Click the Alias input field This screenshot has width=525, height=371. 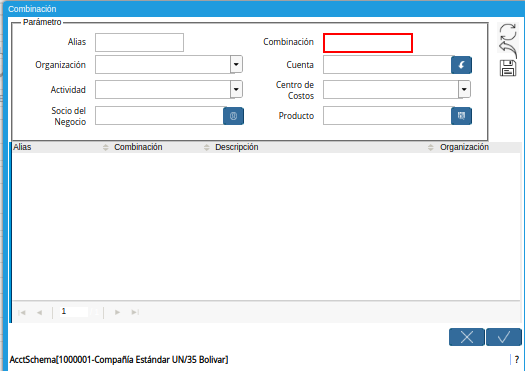139,43
